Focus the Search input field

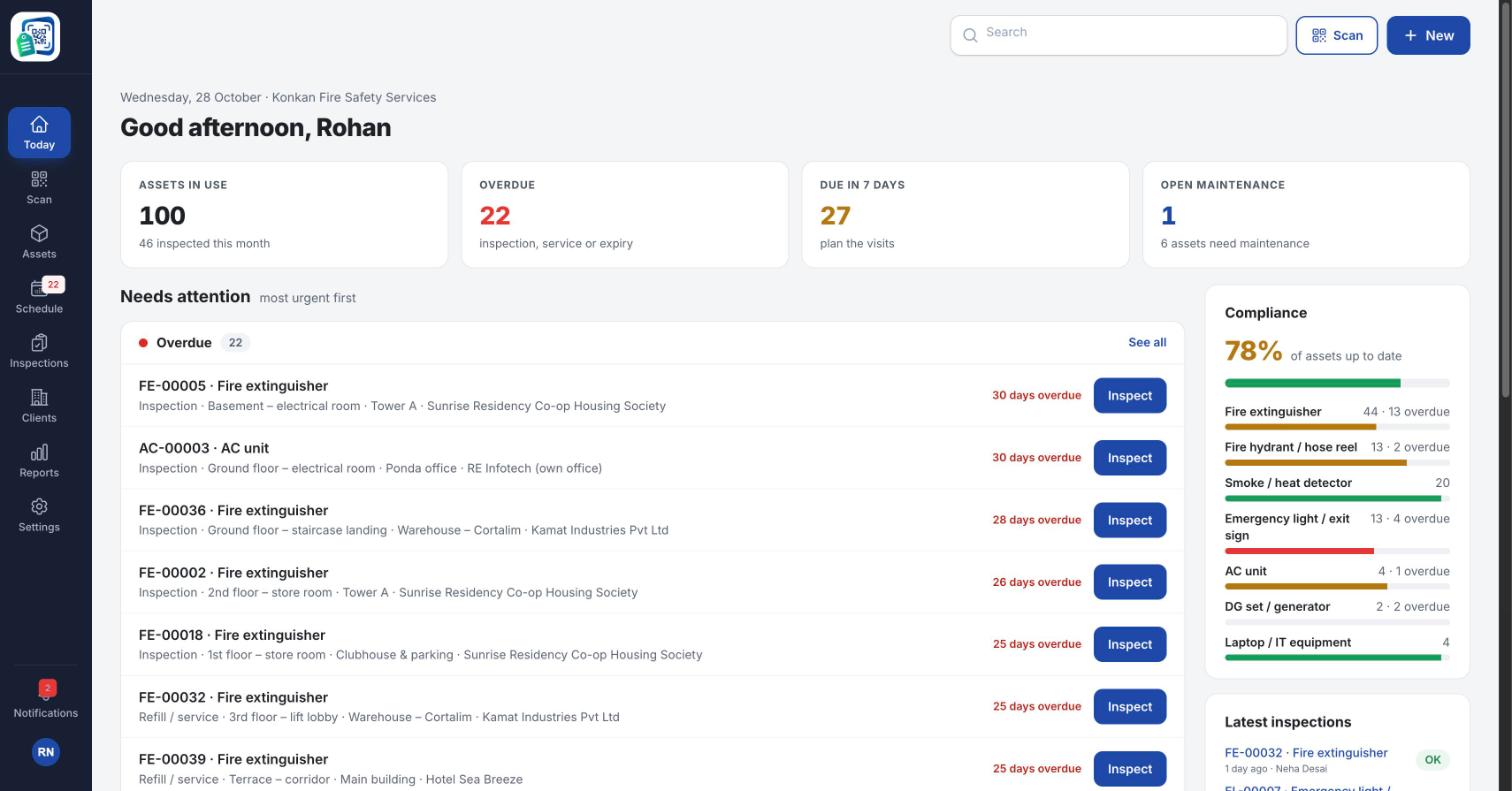(x=1118, y=35)
